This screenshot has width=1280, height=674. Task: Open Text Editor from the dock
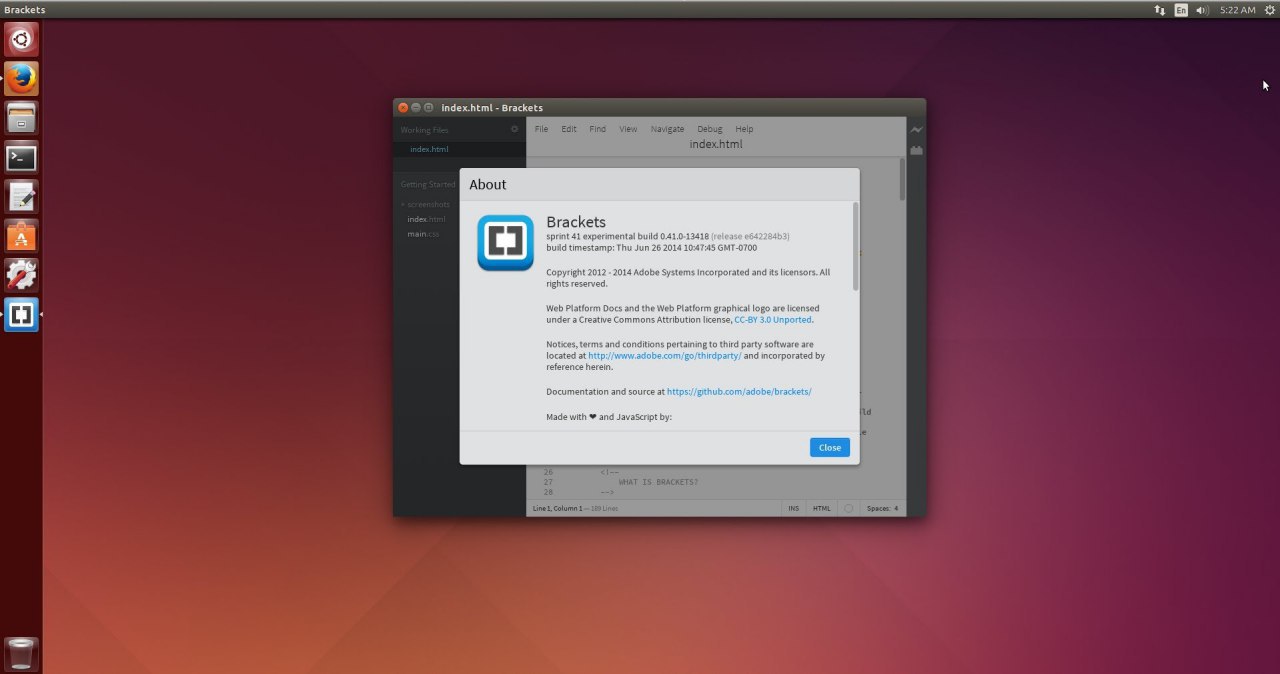[21, 196]
